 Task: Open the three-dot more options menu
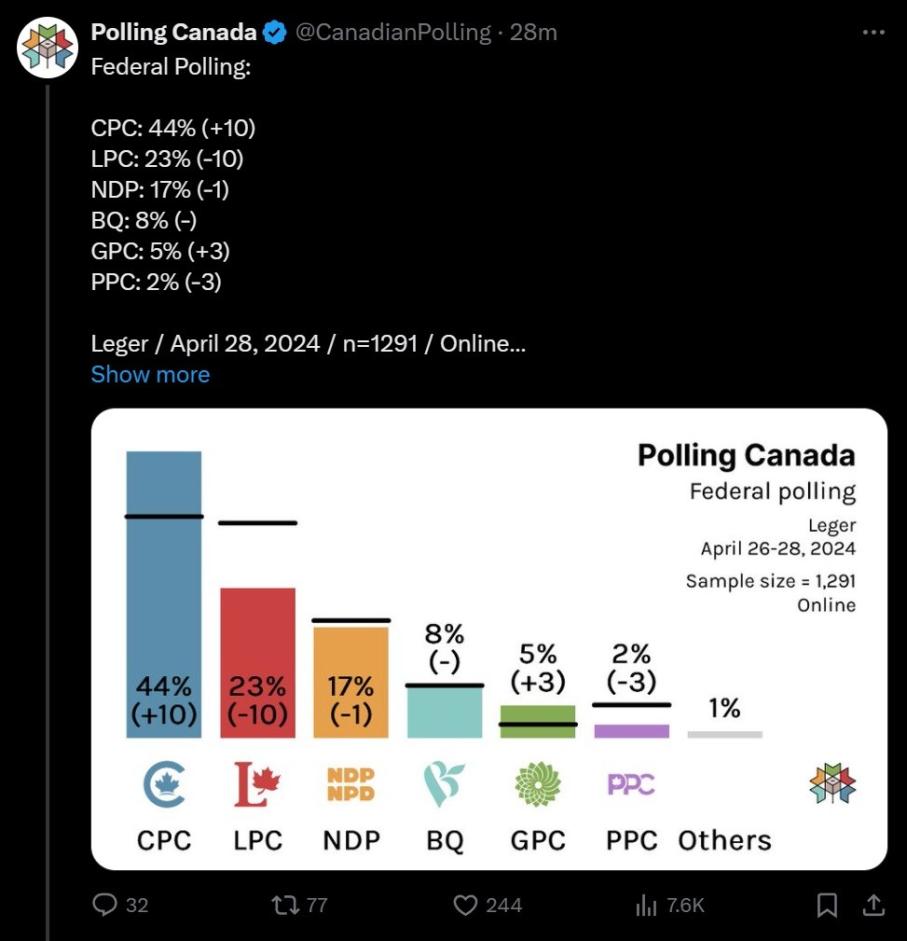(873, 32)
